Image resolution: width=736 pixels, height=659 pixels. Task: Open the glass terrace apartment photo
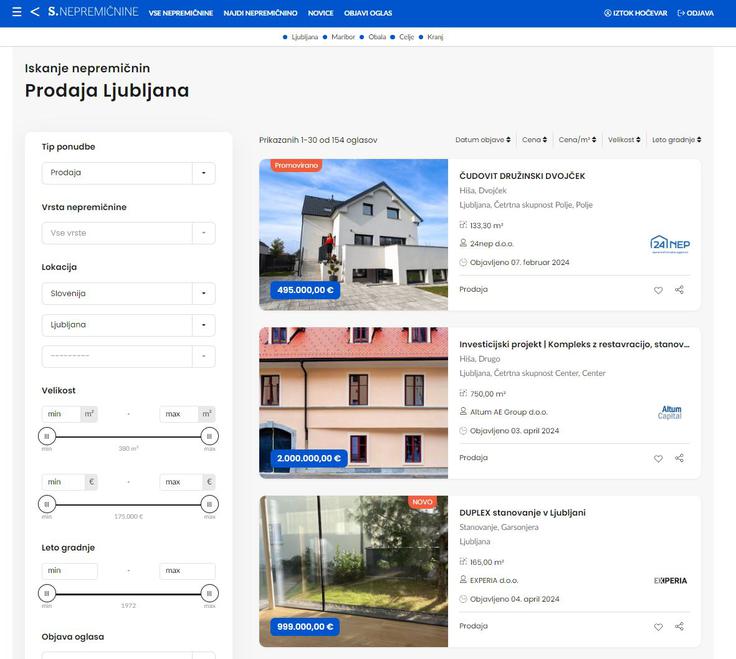tap(353, 571)
